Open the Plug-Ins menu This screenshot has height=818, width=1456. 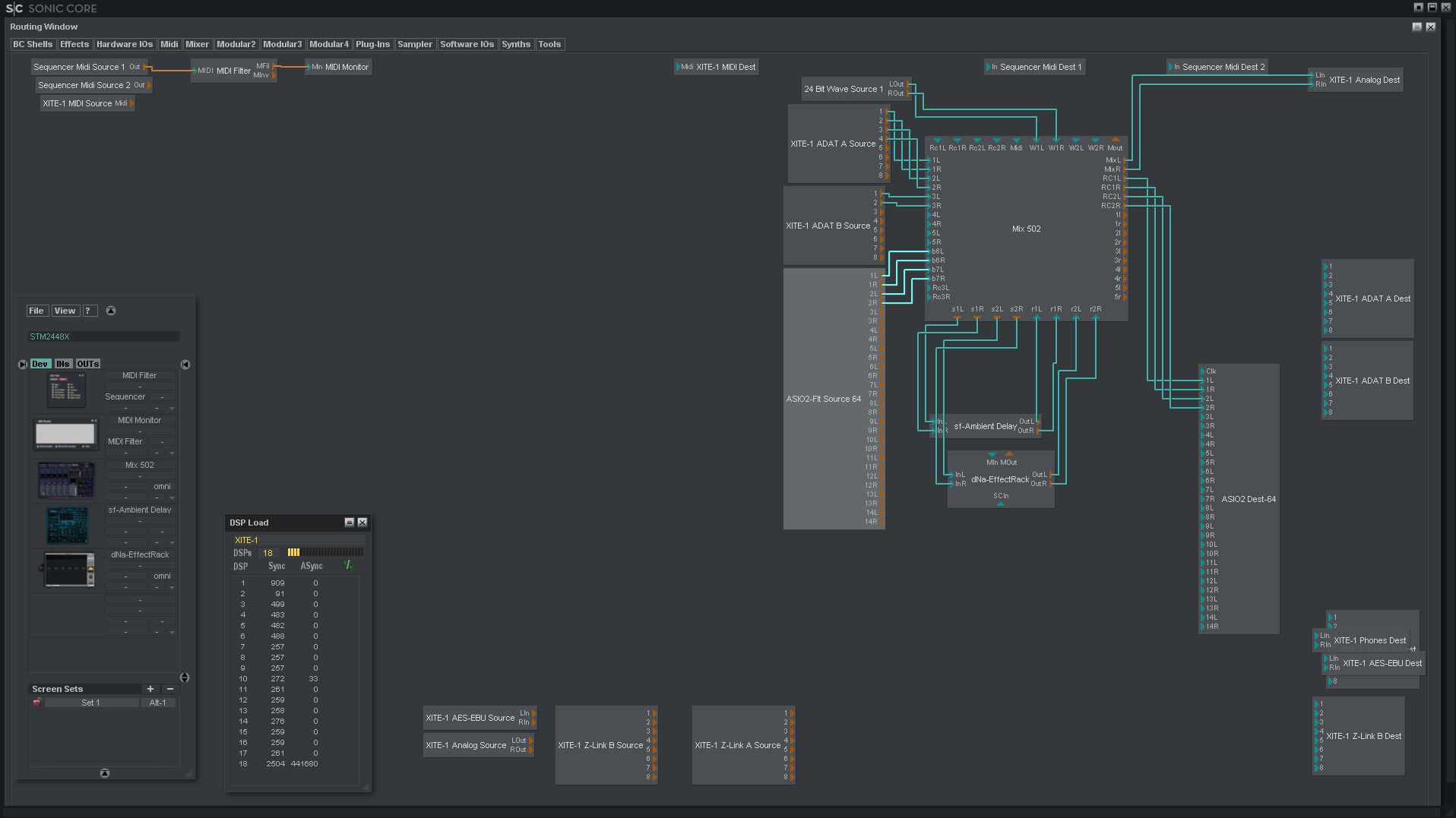point(373,44)
